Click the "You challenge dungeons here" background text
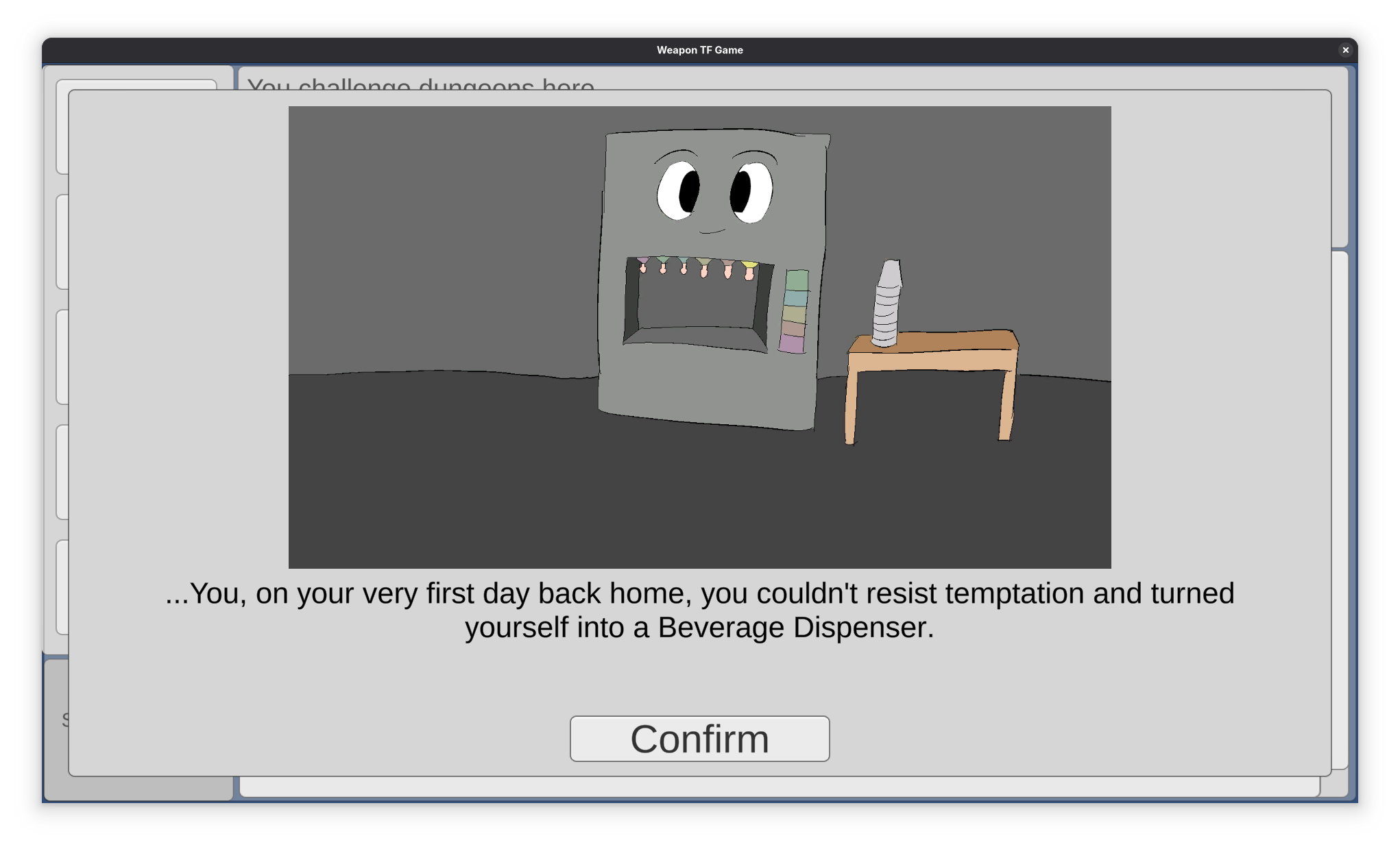1400x849 pixels. (x=420, y=84)
